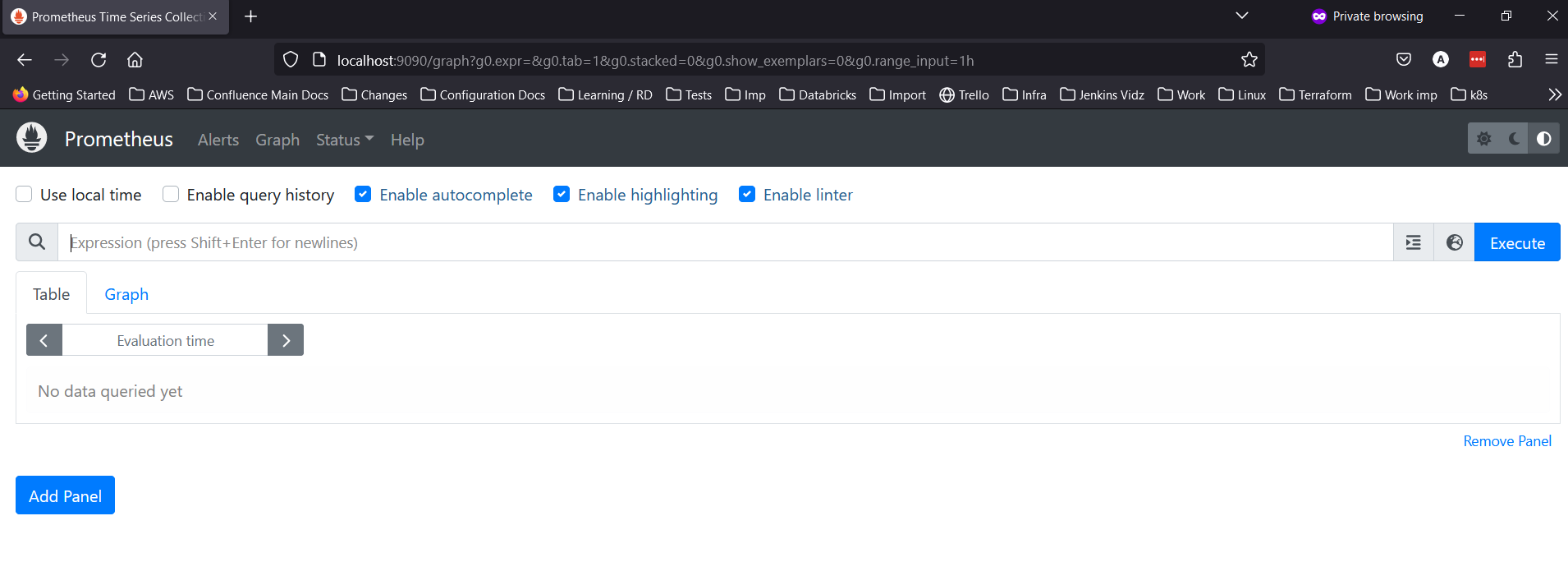The height and width of the screenshot is (585, 1568).
Task: Switch to the panel Graph tab
Action: click(126, 293)
